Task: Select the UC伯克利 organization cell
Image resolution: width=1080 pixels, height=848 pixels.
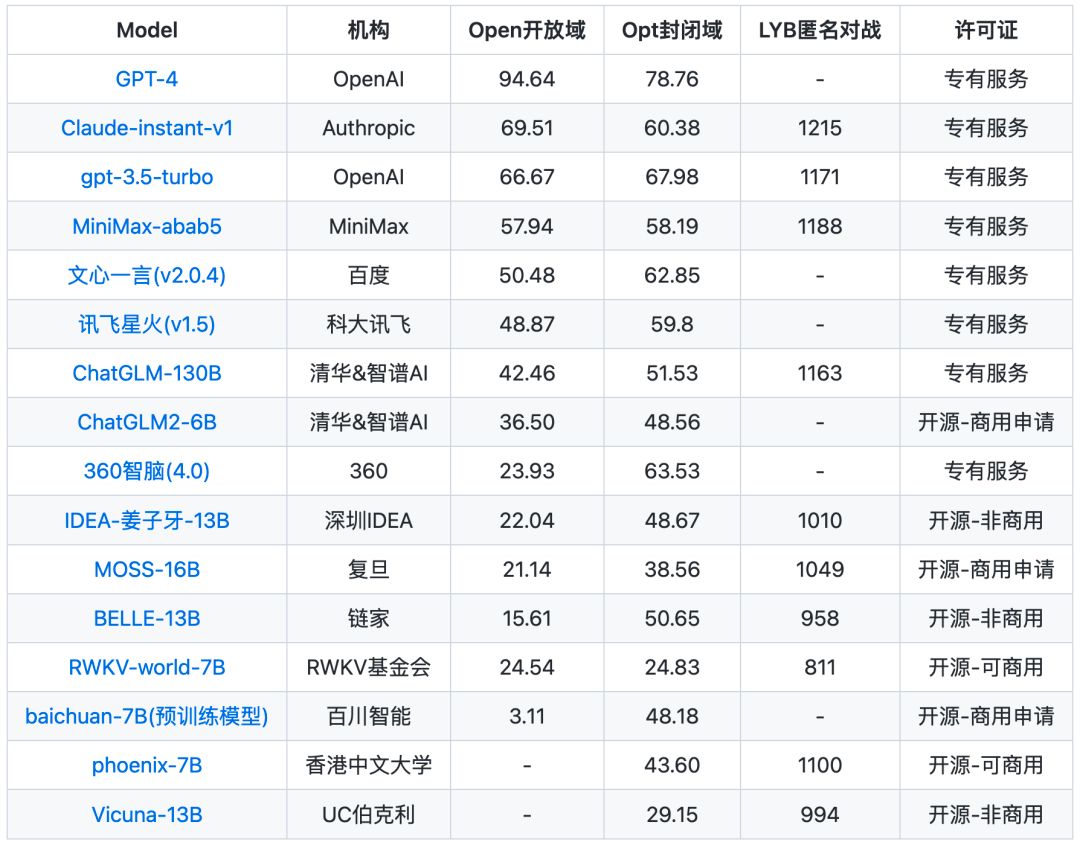Action: [368, 815]
